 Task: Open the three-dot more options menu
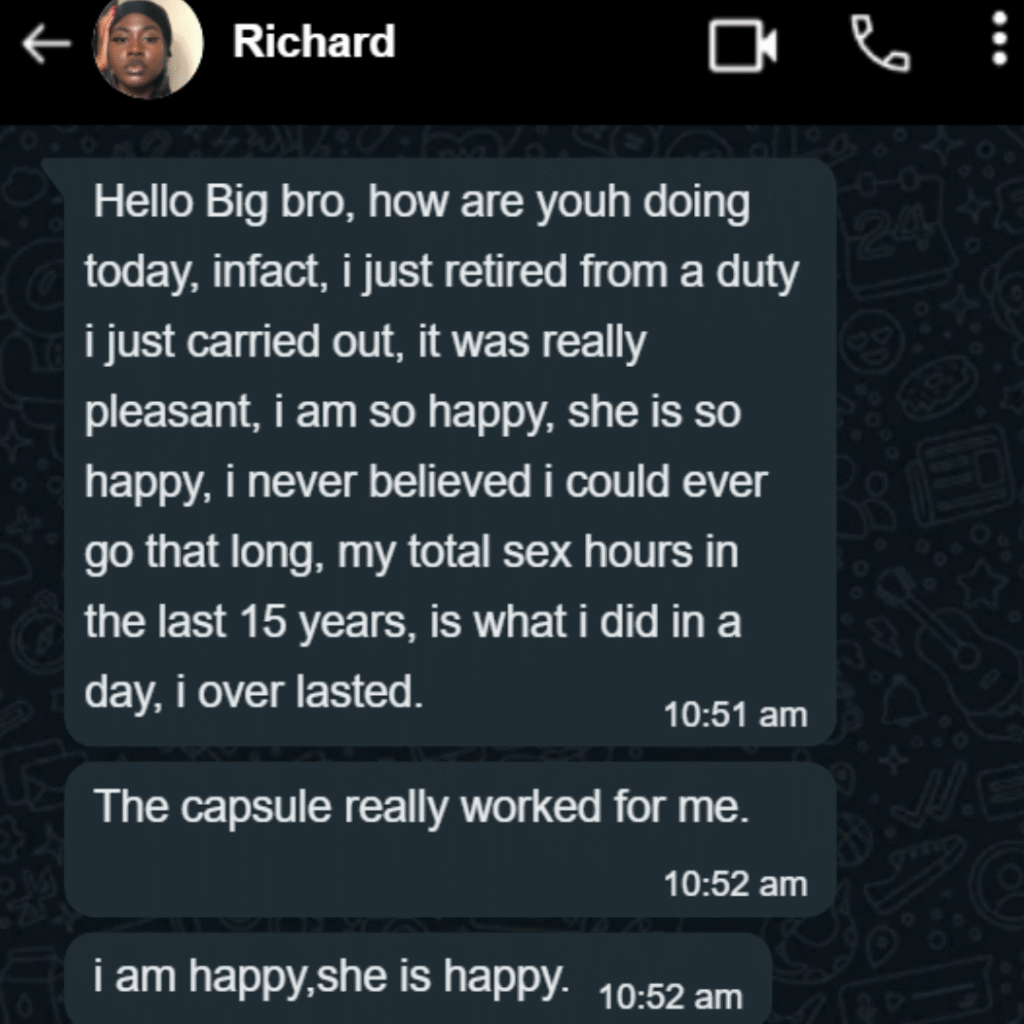(x=998, y=42)
